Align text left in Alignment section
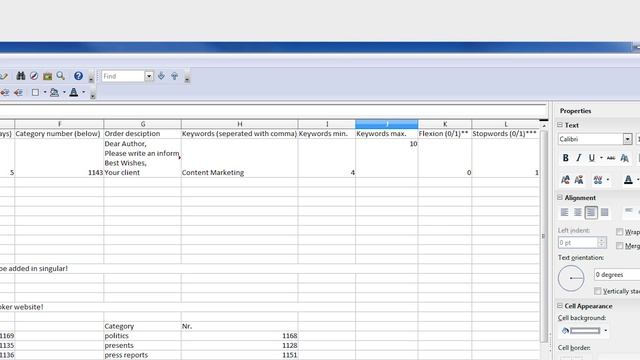Screen dimensions: 640x360 564,212
